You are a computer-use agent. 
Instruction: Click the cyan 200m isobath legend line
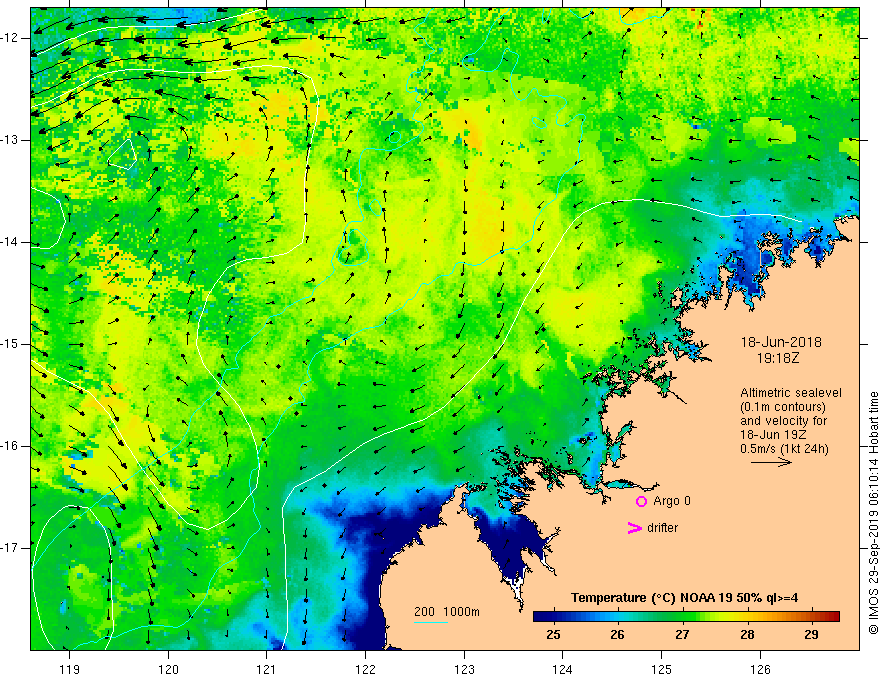tap(430, 622)
